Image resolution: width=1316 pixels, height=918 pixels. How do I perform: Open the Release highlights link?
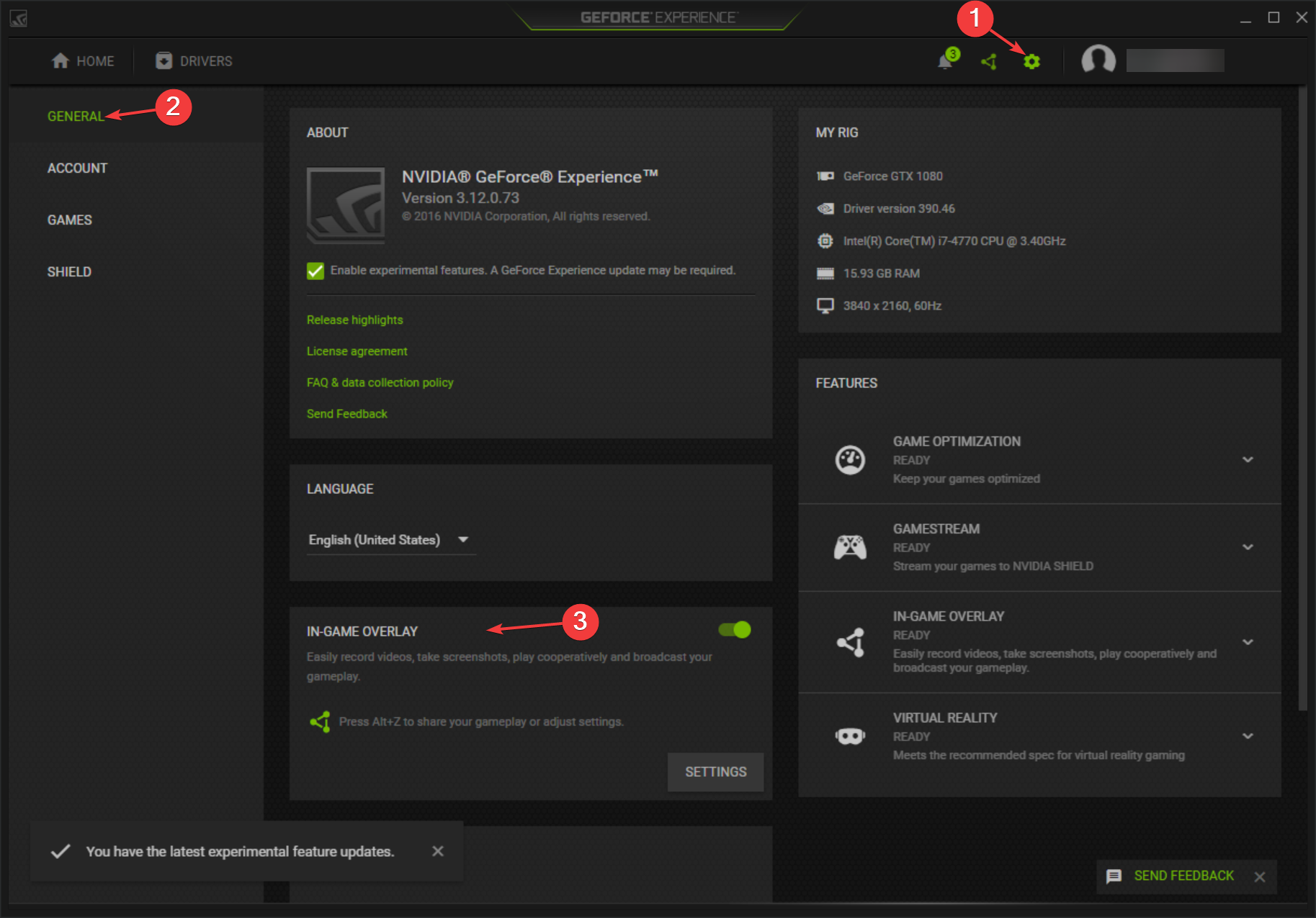(x=355, y=320)
